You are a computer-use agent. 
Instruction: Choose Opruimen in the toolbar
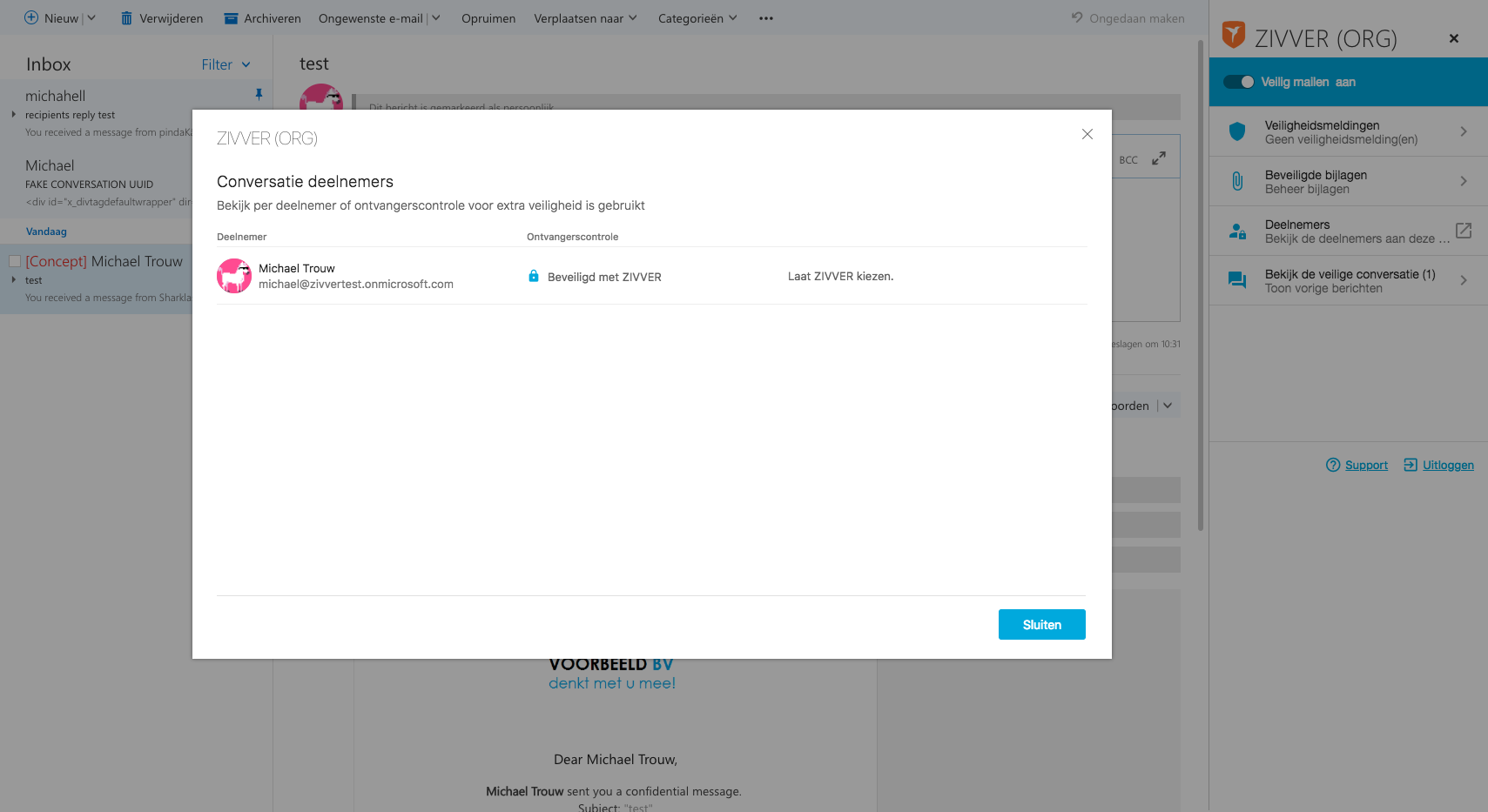click(x=488, y=18)
